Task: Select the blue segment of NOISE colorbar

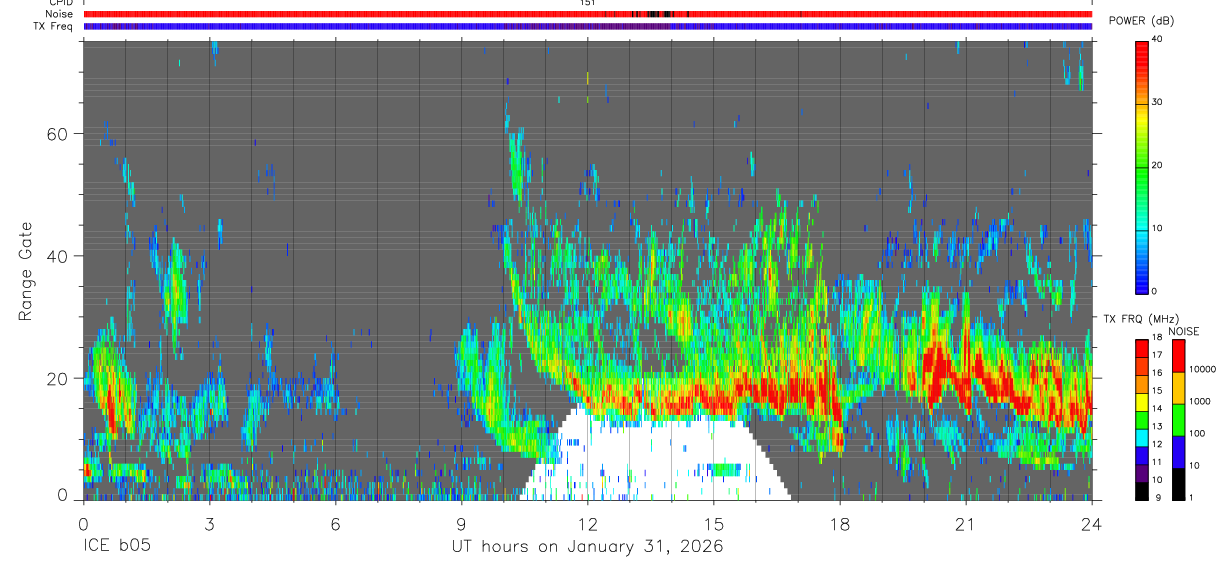Action: [1178, 452]
